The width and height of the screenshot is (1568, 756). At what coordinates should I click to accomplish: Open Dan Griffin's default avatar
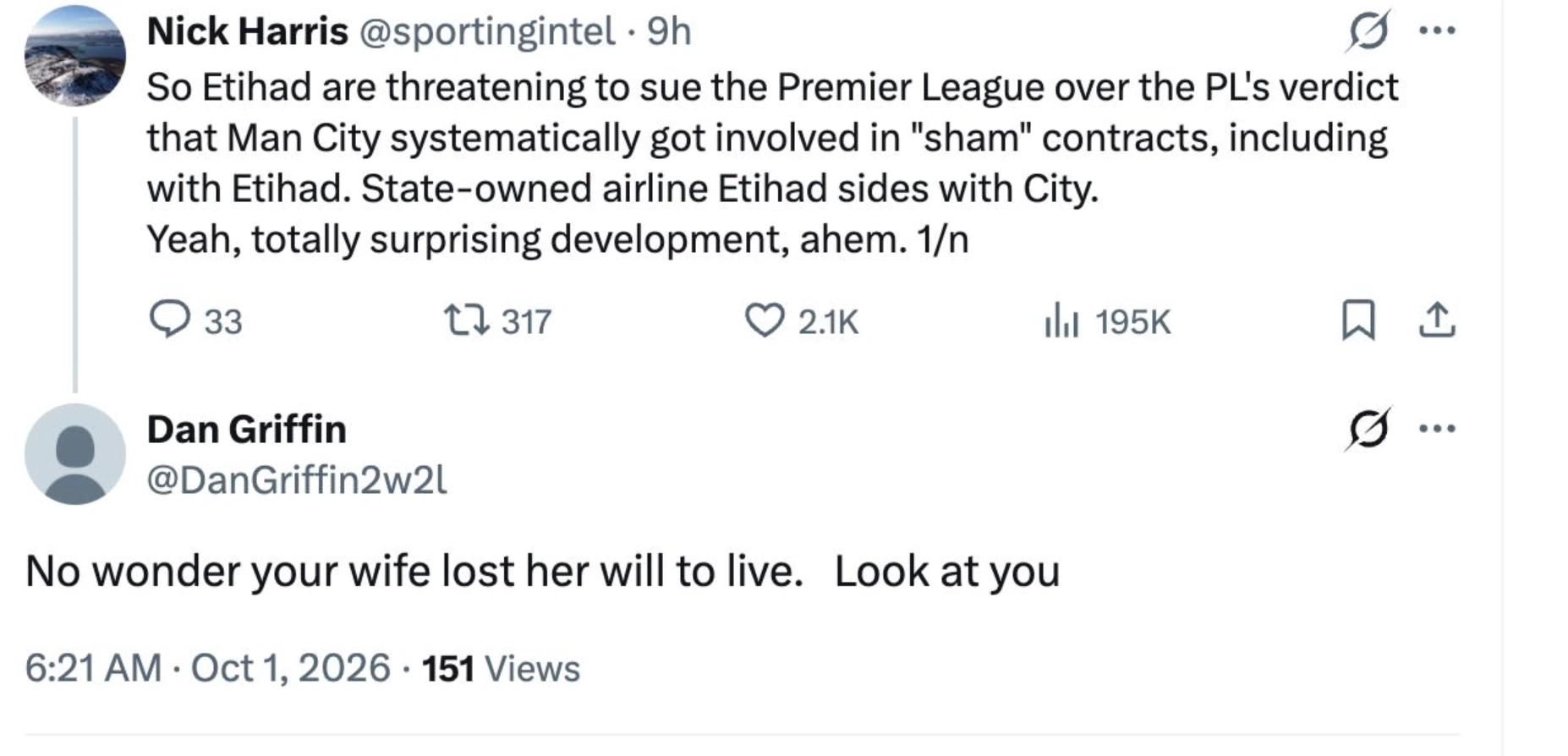(x=74, y=454)
